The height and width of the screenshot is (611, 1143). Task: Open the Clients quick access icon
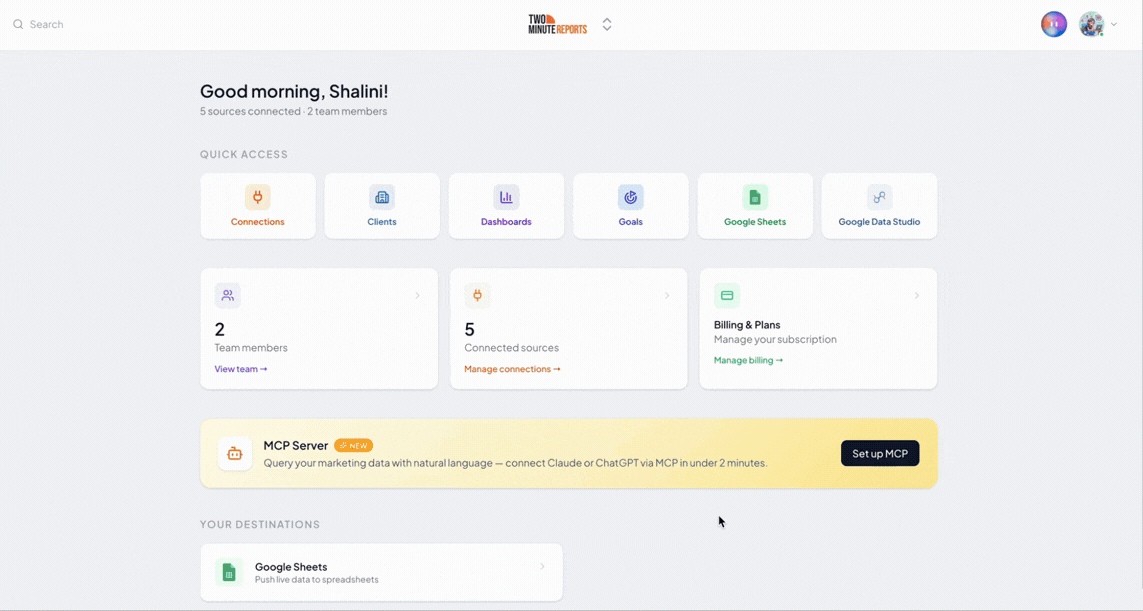[382, 197]
